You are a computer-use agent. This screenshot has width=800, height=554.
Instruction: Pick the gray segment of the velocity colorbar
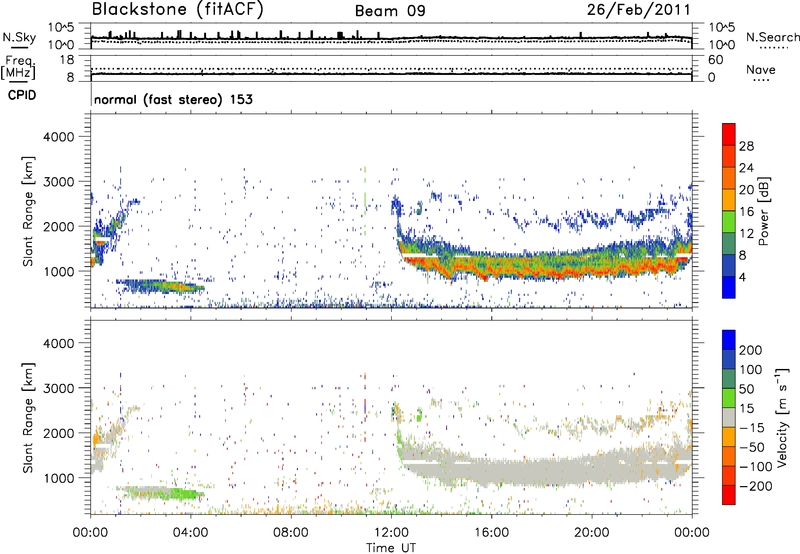click(x=729, y=418)
